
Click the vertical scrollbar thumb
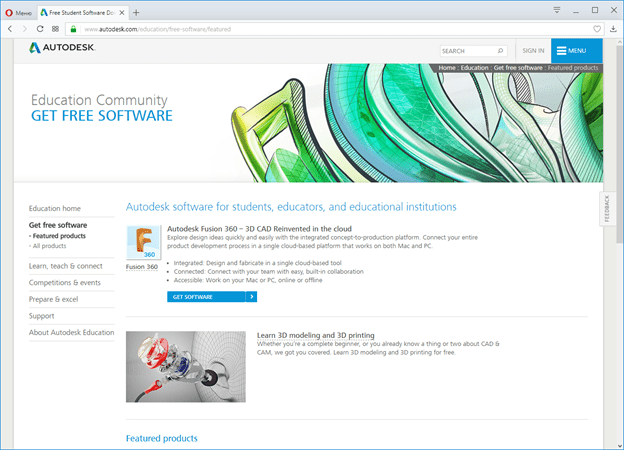620,143
